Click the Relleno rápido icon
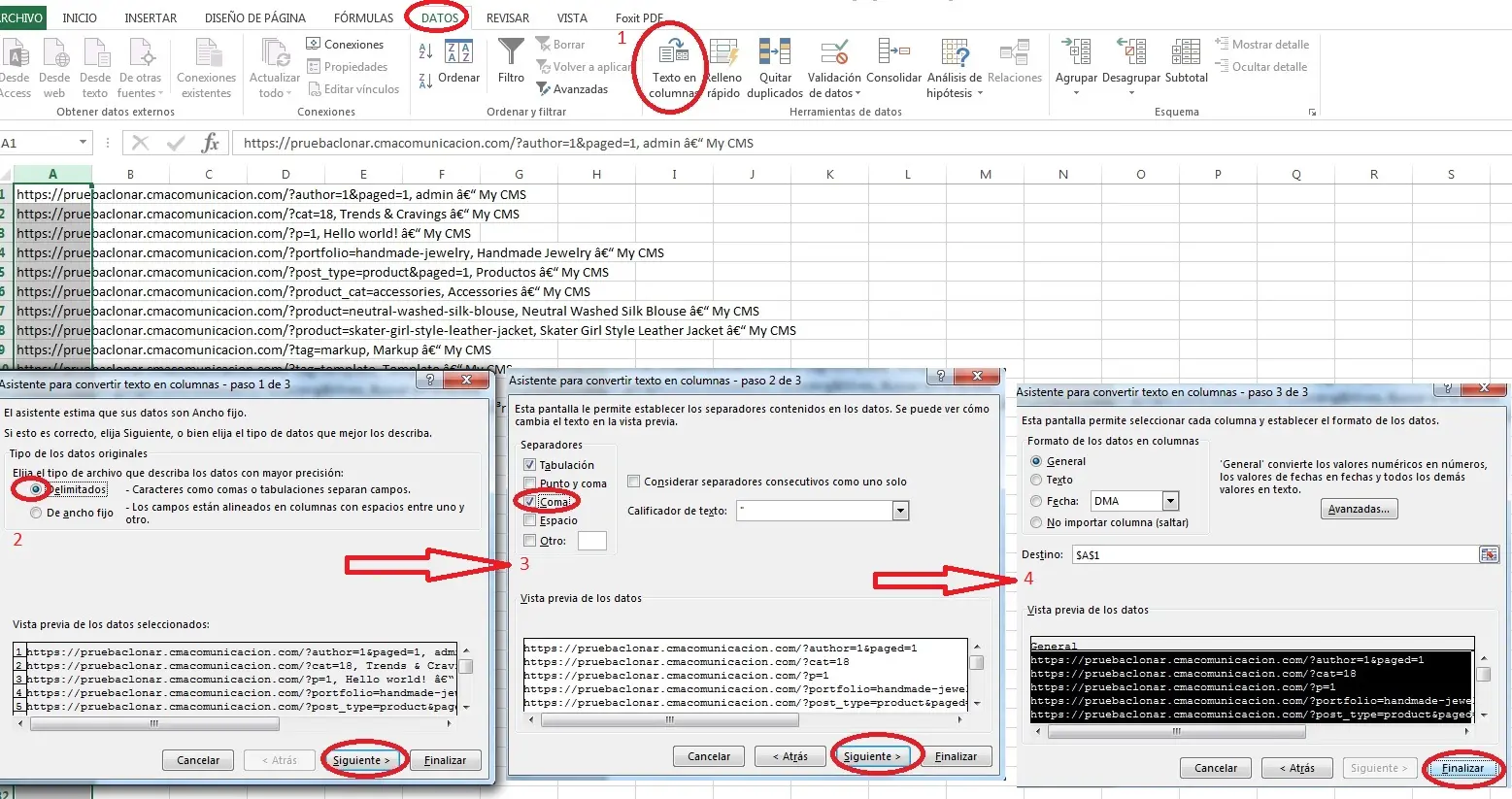 click(723, 53)
